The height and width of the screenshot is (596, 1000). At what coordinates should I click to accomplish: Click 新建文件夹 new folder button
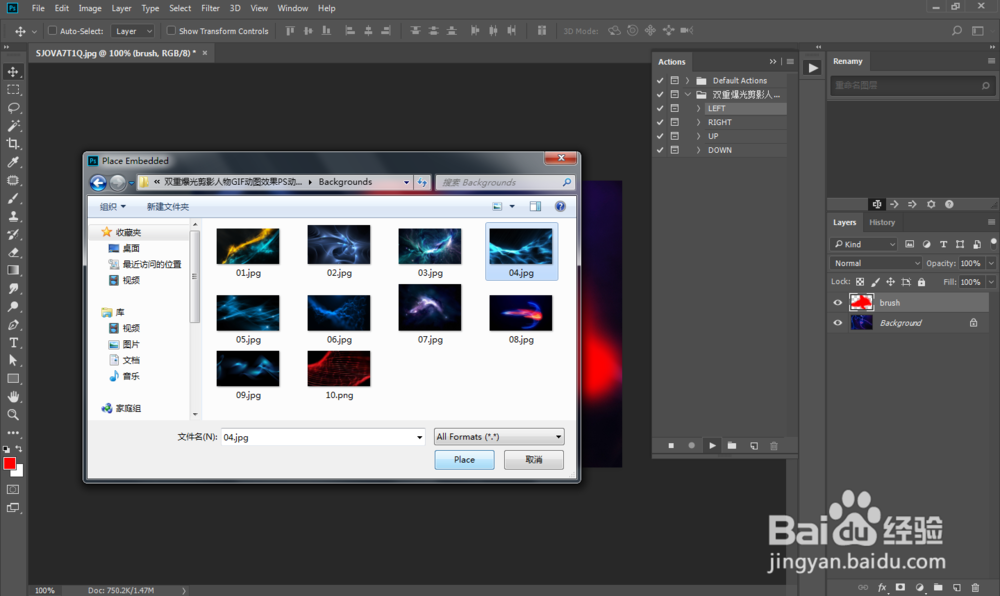[x=168, y=207]
